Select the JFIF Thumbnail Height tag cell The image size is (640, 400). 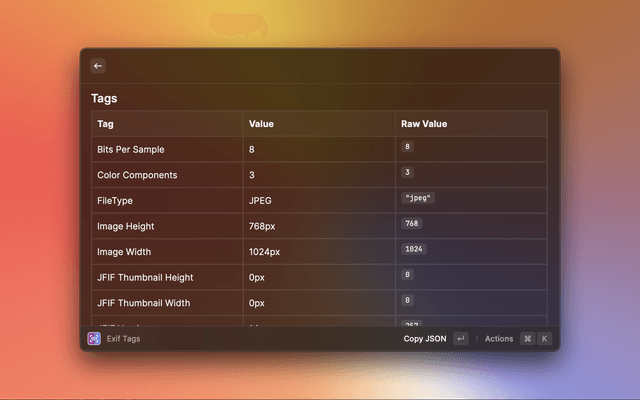(145, 277)
